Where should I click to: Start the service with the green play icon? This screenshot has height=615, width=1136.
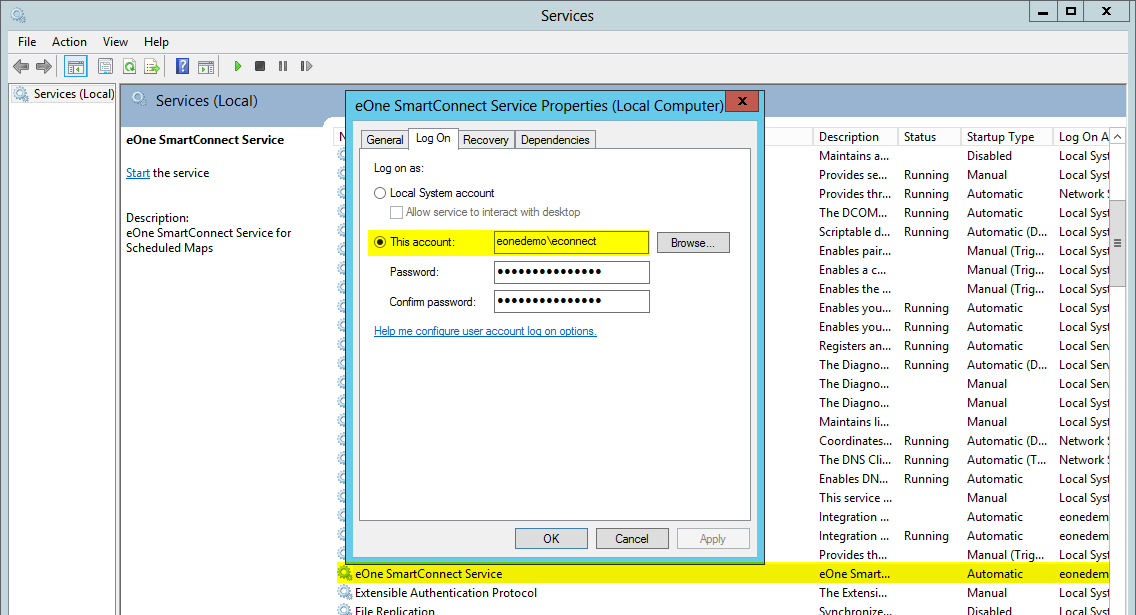pos(238,66)
